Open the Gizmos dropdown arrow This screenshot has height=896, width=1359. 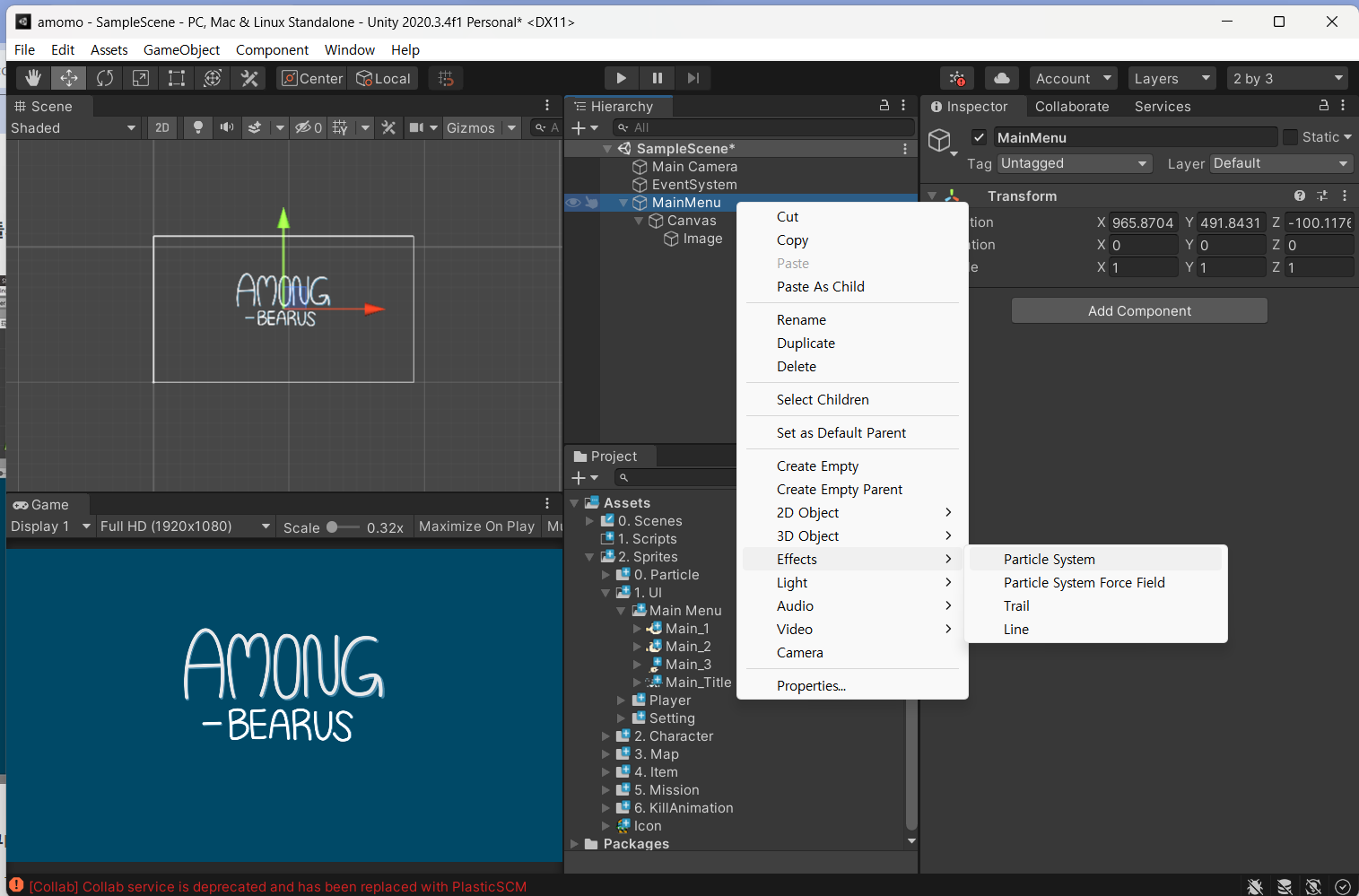pos(512,127)
